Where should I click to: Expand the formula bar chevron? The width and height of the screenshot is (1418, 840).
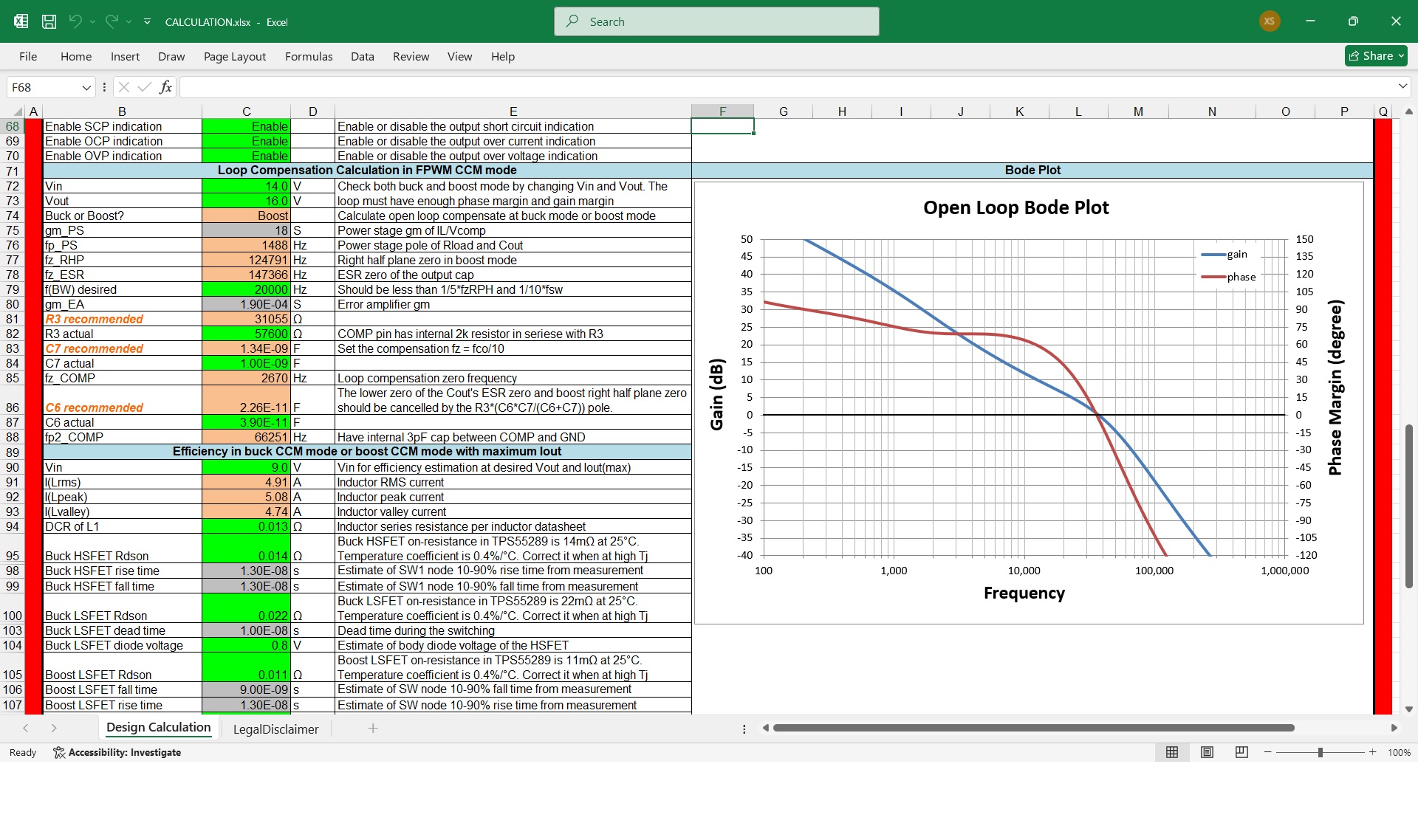point(1402,86)
